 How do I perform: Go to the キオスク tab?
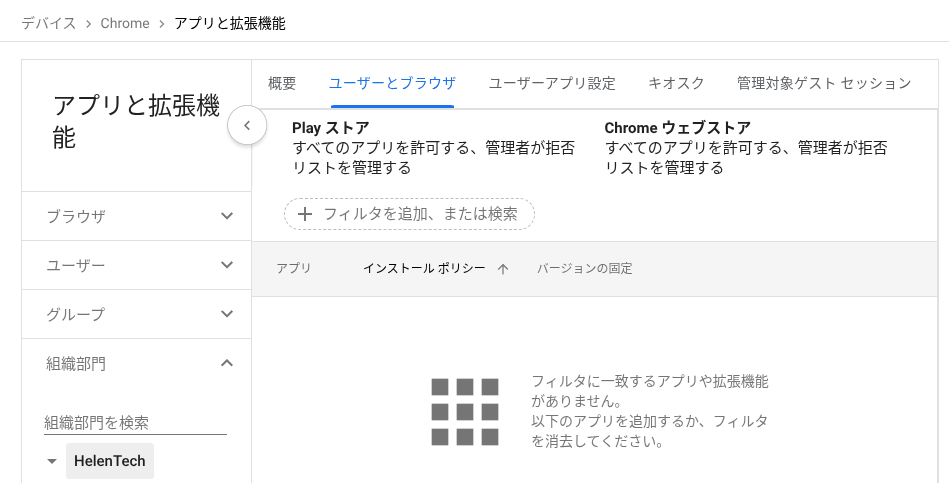point(676,84)
